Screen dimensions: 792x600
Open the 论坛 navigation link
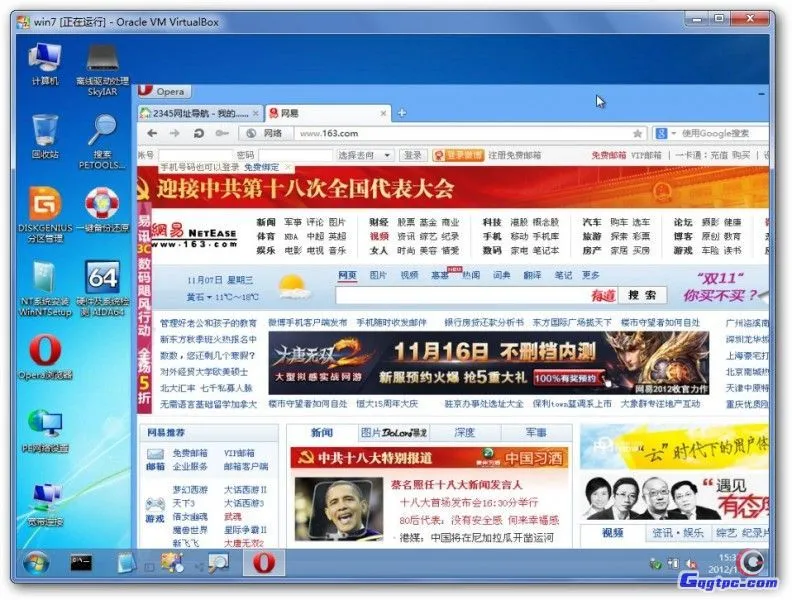click(683, 222)
